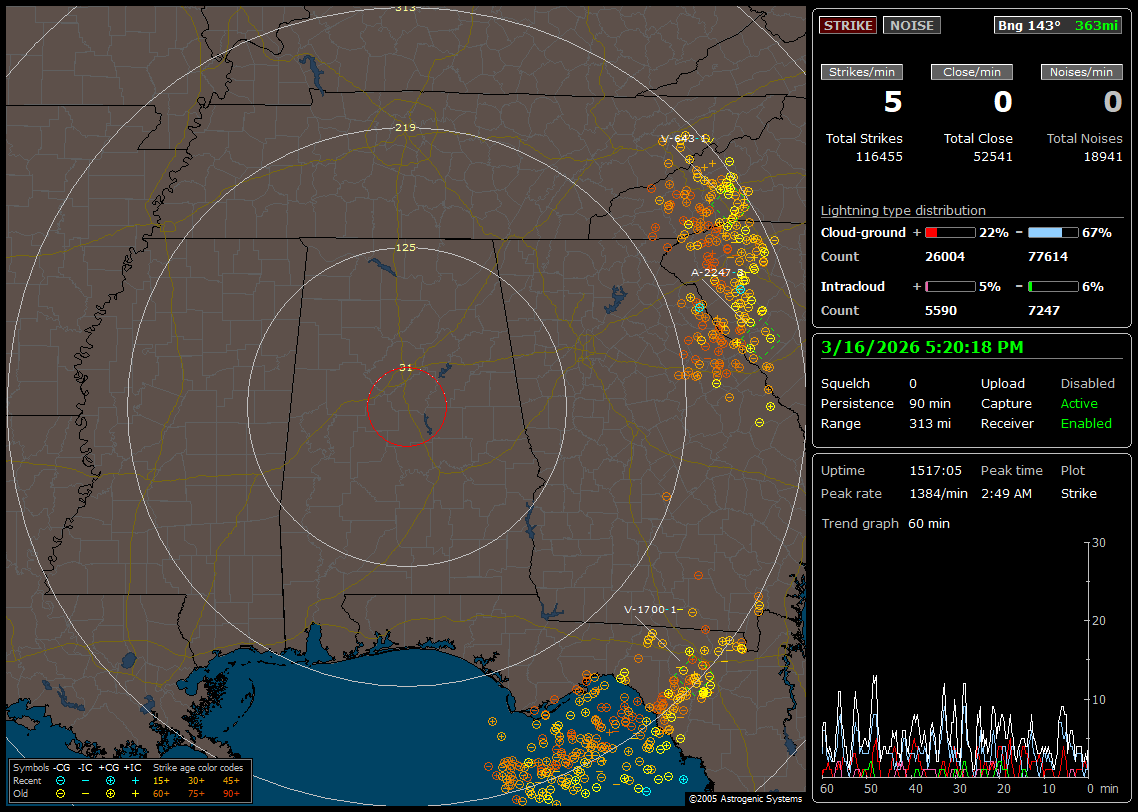Click the Recent negative CG symbol in legend
The height and width of the screenshot is (812, 1138).
click(61, 780)
